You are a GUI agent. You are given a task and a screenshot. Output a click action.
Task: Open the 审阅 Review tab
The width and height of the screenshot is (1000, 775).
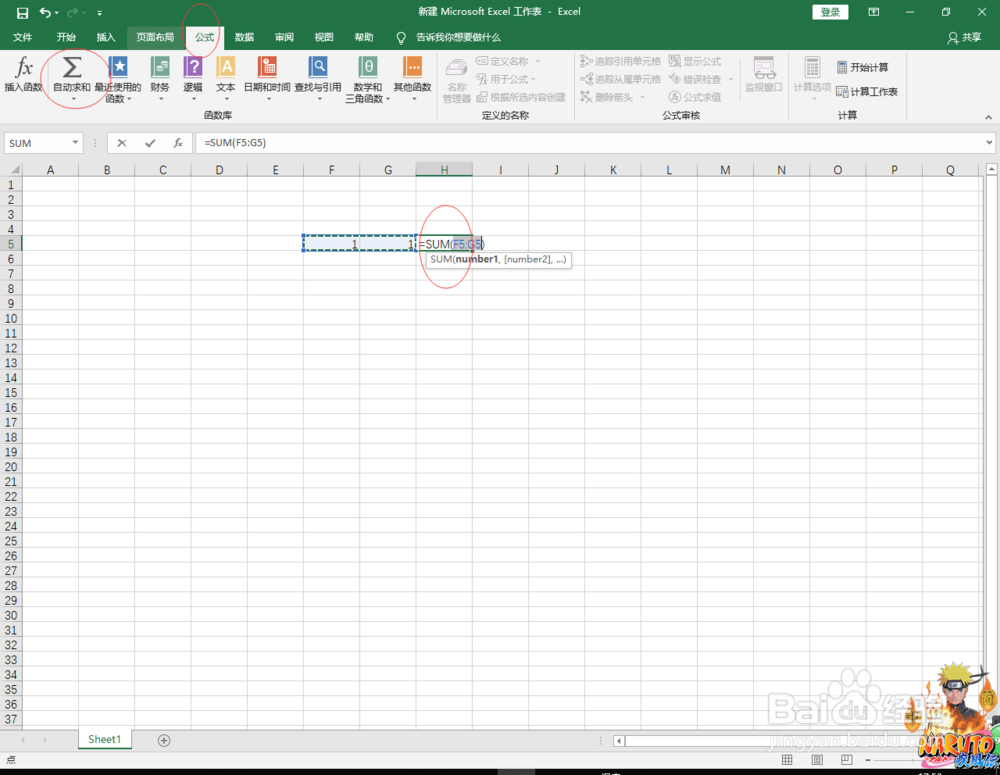(284, 38)
